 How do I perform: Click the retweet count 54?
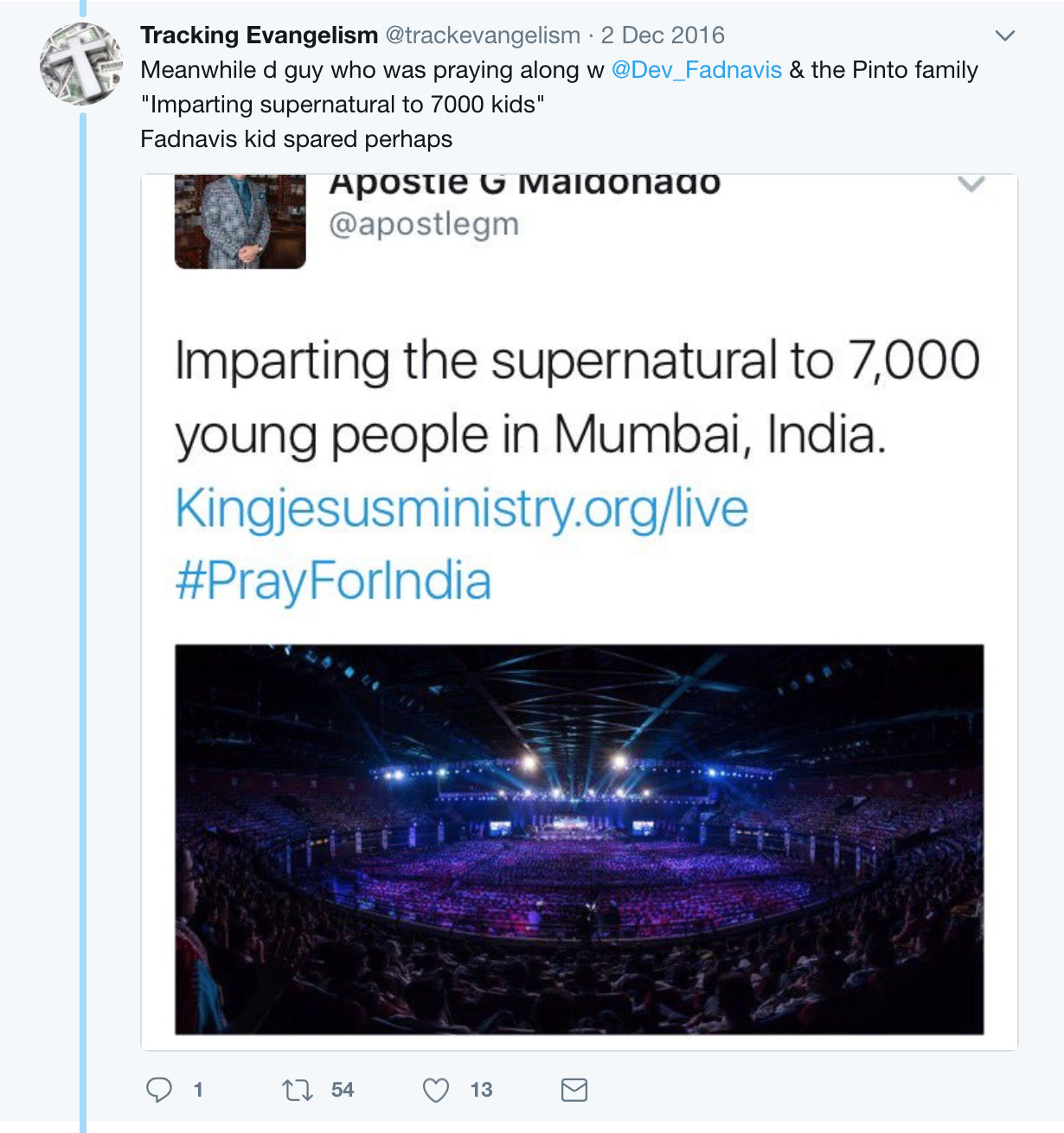pos(343,1090)
